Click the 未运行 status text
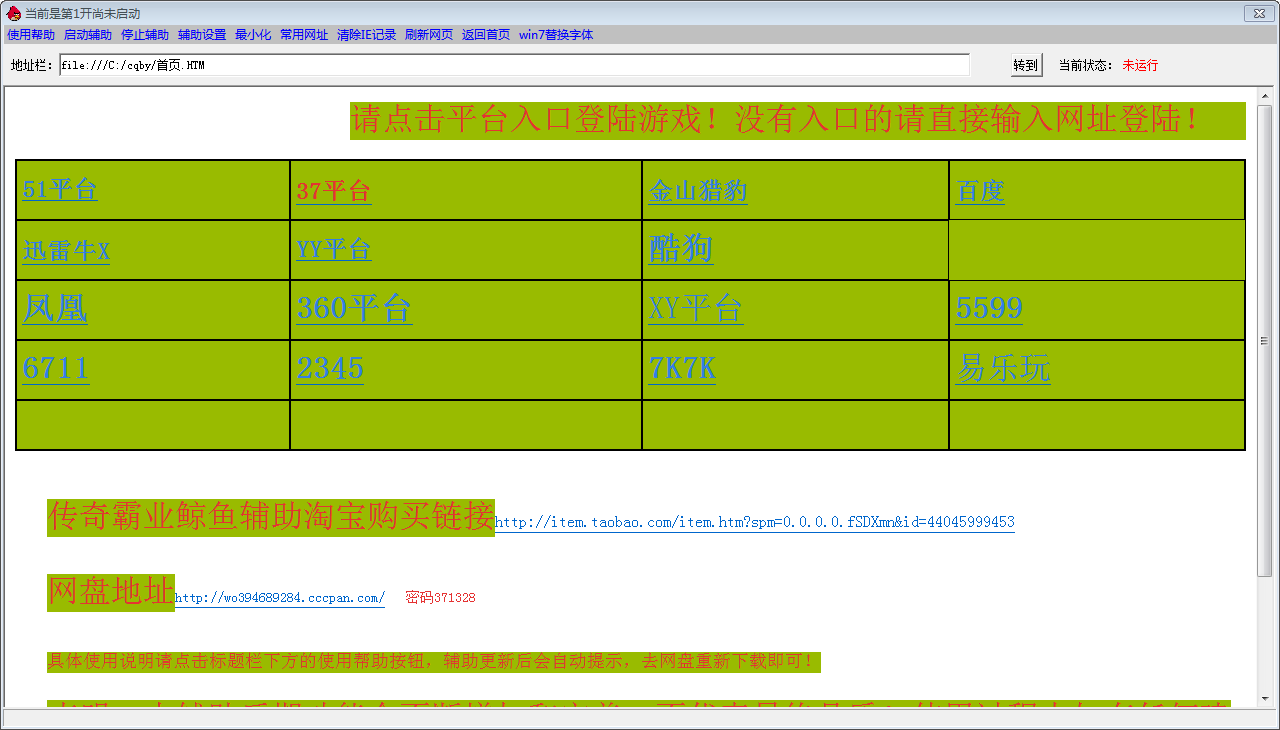 tap(1140, 65)
